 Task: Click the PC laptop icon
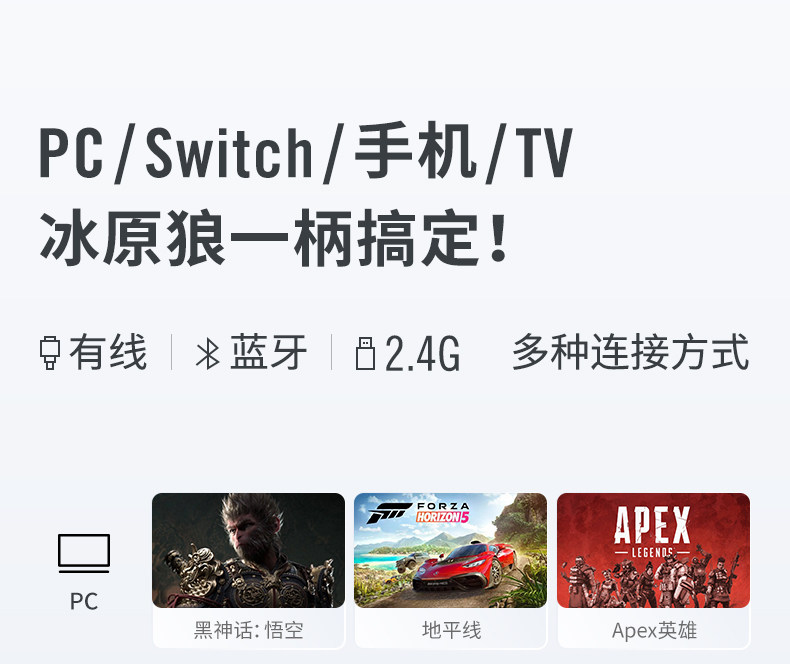[84, 553]
